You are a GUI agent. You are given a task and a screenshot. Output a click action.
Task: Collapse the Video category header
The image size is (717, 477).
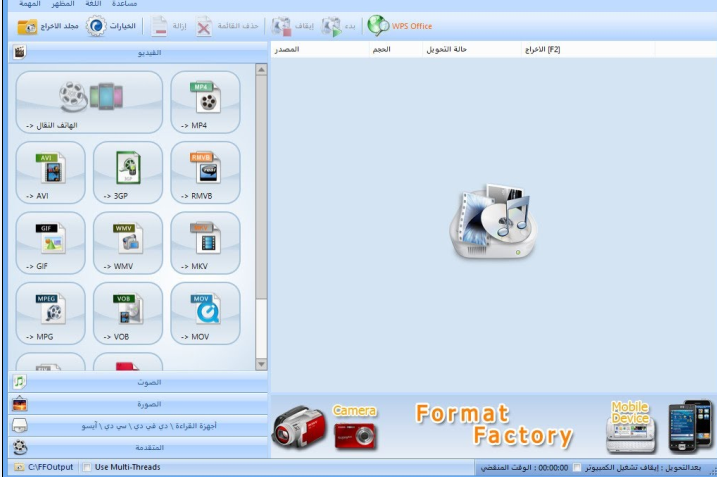tap(138, 53)
